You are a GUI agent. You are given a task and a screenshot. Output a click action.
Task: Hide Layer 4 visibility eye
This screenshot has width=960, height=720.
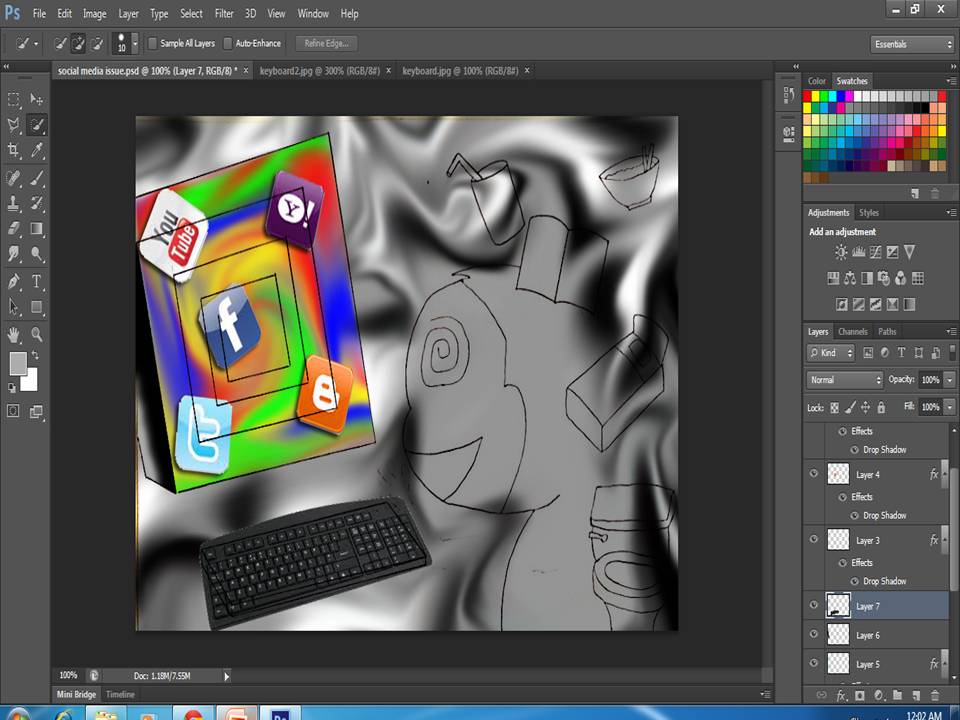814,473
